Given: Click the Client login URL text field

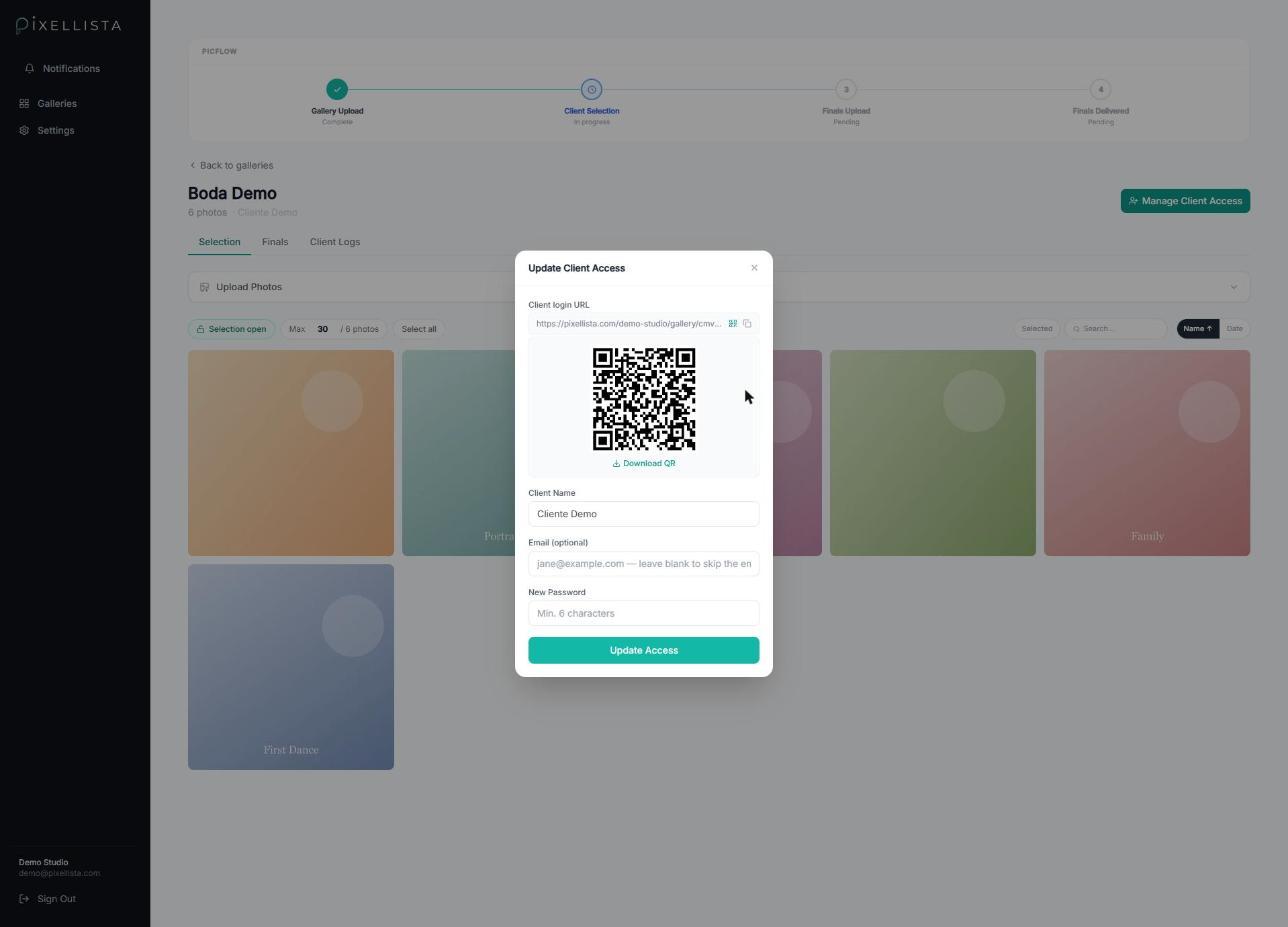Looking at the screenshot, I should 628,324.
